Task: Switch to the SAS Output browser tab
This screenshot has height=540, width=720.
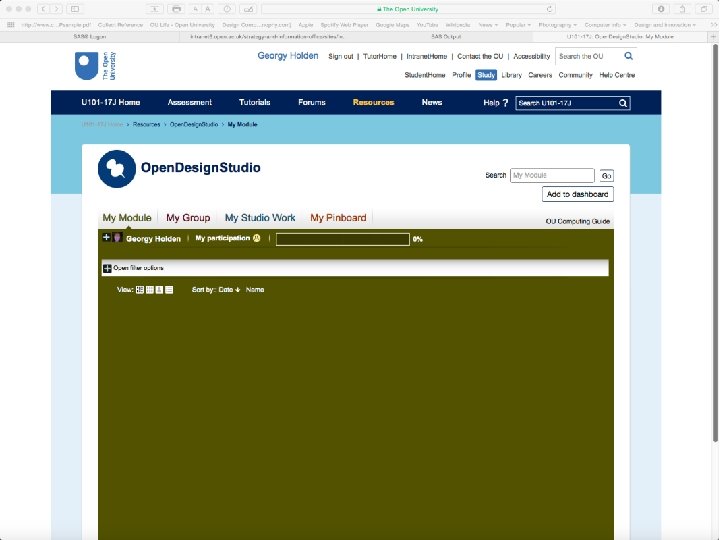Action: click(445, 36)
